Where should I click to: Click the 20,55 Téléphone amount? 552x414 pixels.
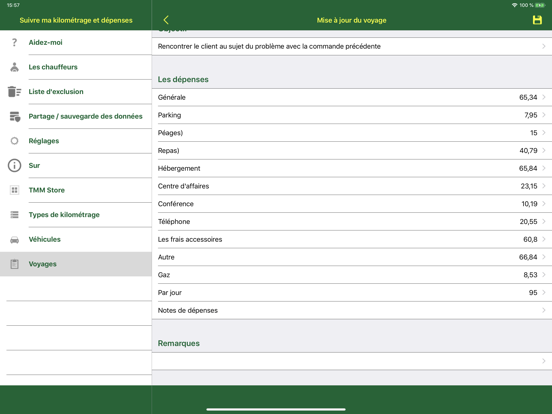[528, 222]
